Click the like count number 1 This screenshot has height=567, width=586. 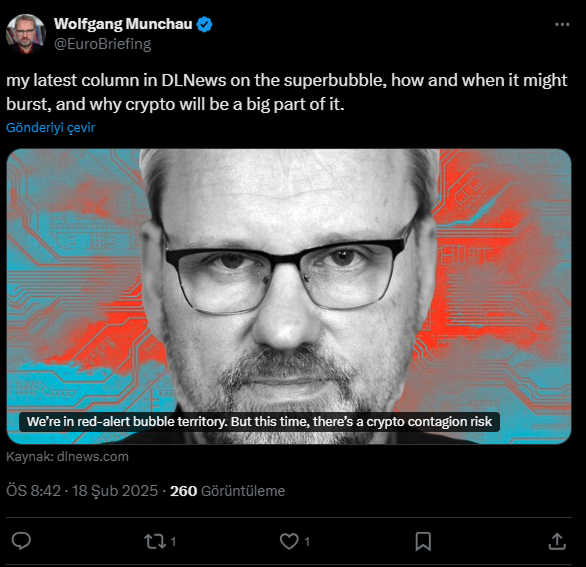[307, 542]
